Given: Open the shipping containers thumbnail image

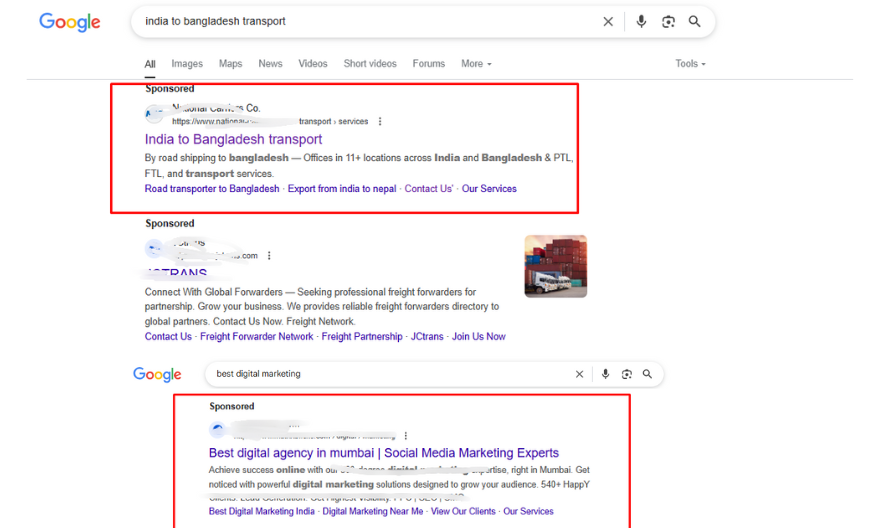Looking at the screenshot, I should point(556,266).
